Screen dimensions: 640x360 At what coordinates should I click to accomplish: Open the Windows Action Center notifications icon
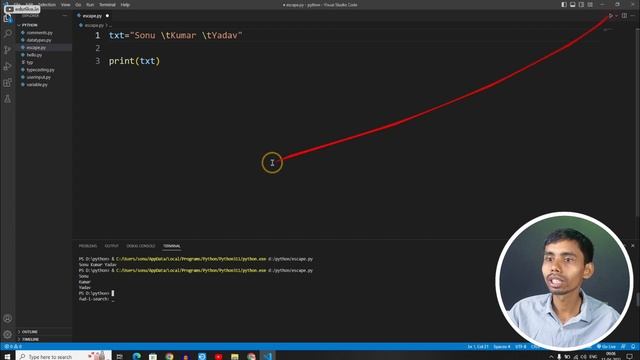[x=630, y=357]
